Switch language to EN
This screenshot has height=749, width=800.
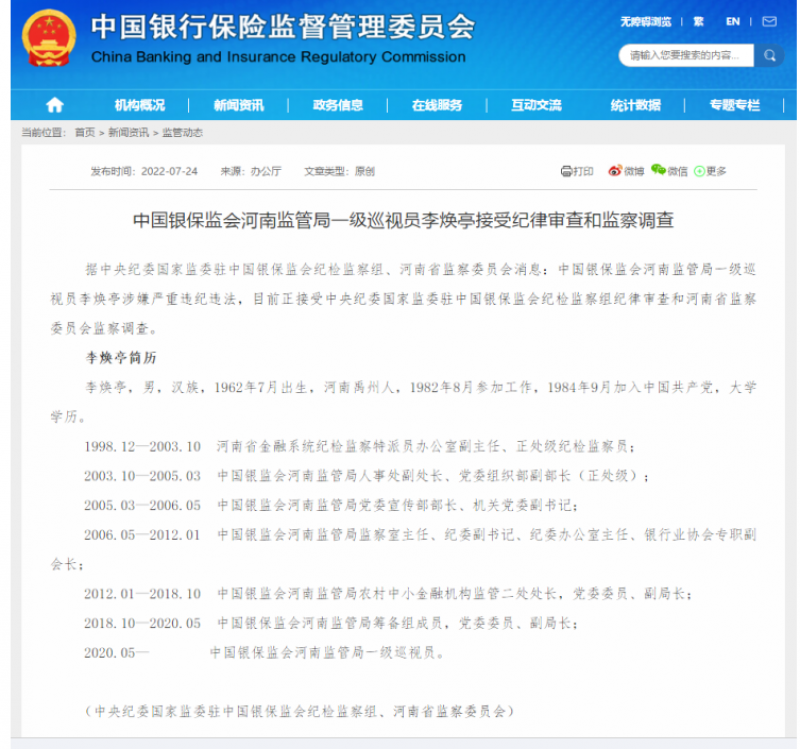click(x=733, y=21)
